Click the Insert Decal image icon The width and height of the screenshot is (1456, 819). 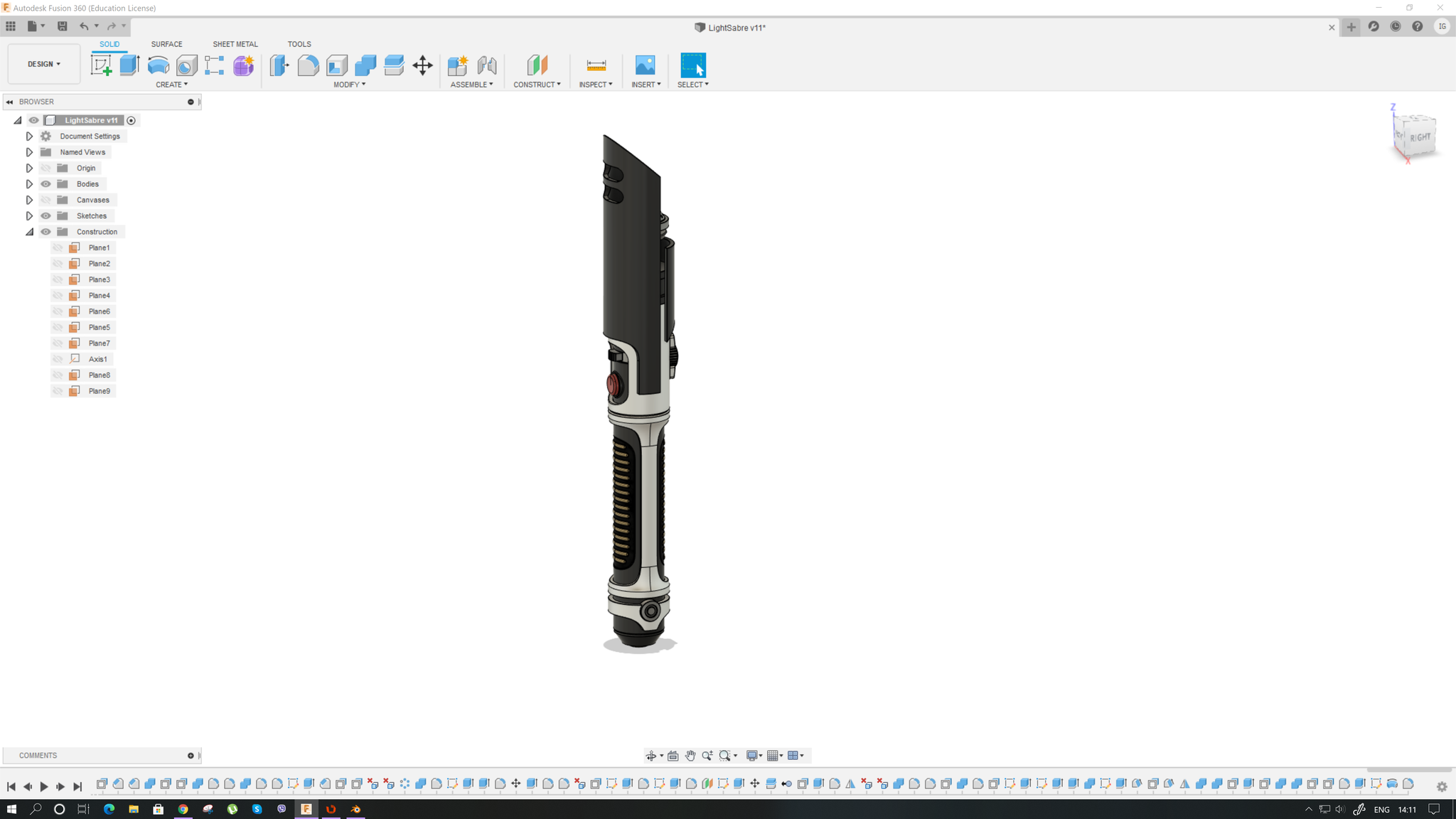[645, 65]
